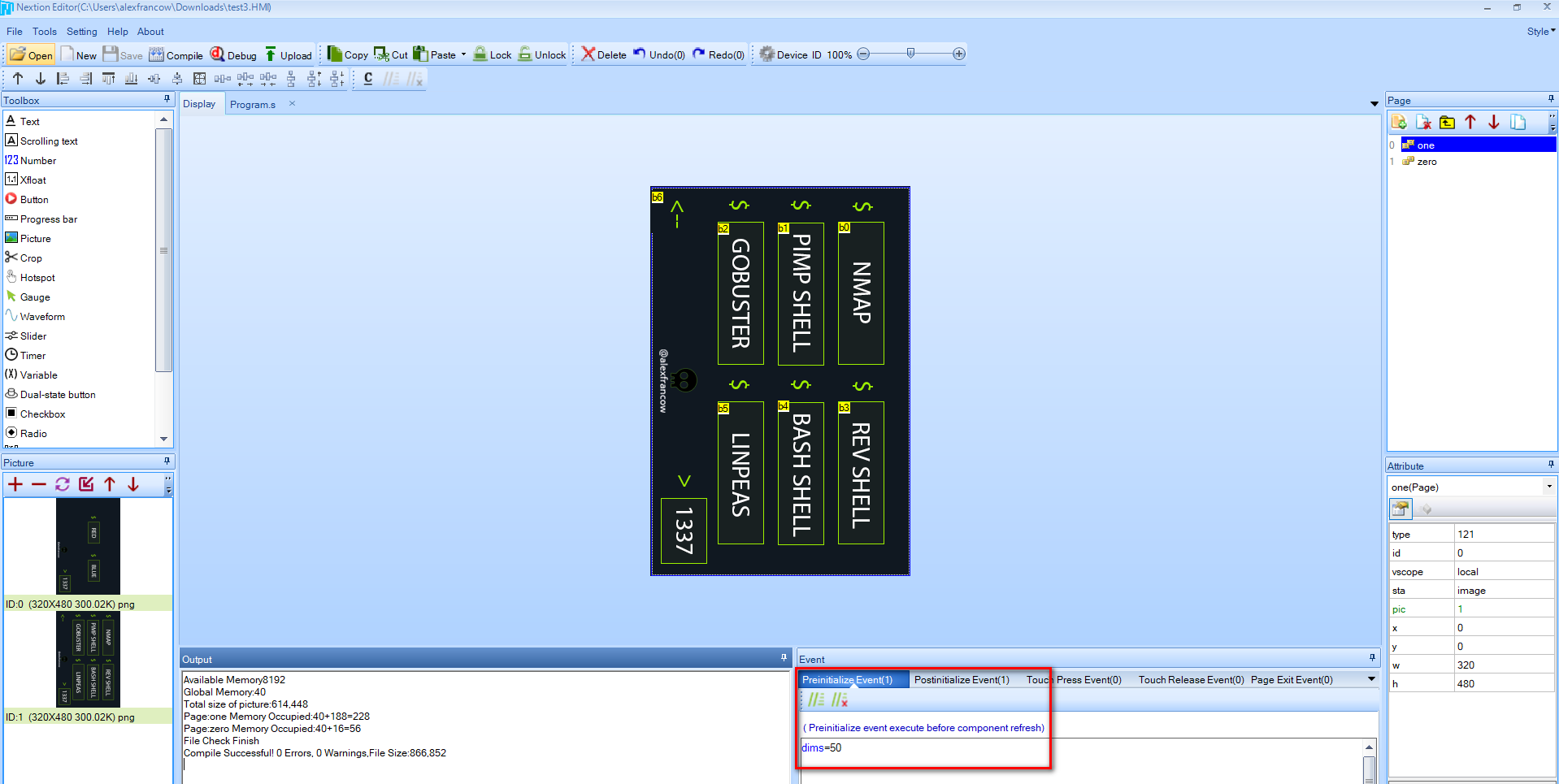Click the pic attribute value field
Image resolution: width=1559 pixels, height=784 pixels.
click(1504, 609)
